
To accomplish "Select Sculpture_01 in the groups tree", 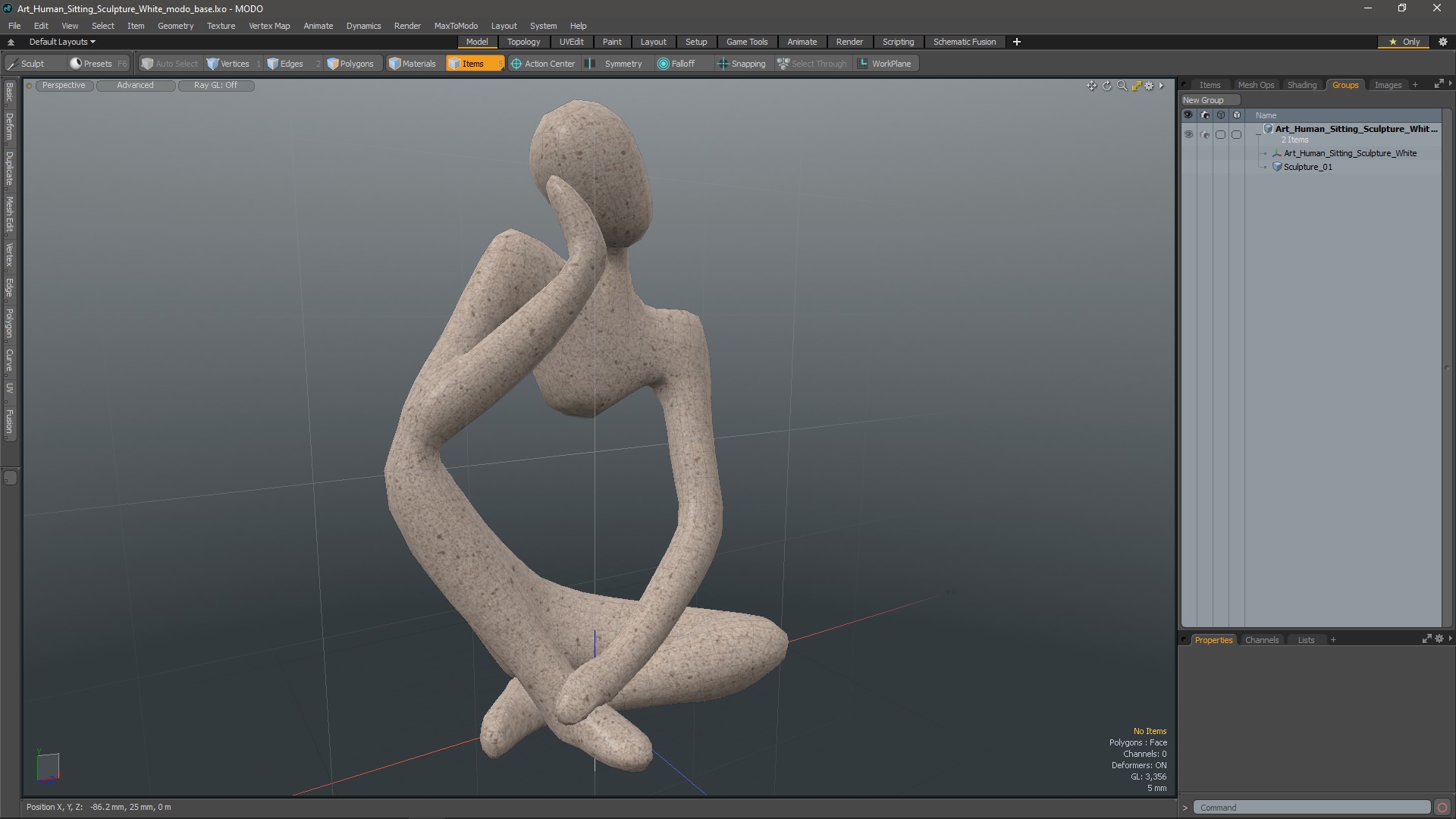I will pyautogui.click(x=1307, y=167).
